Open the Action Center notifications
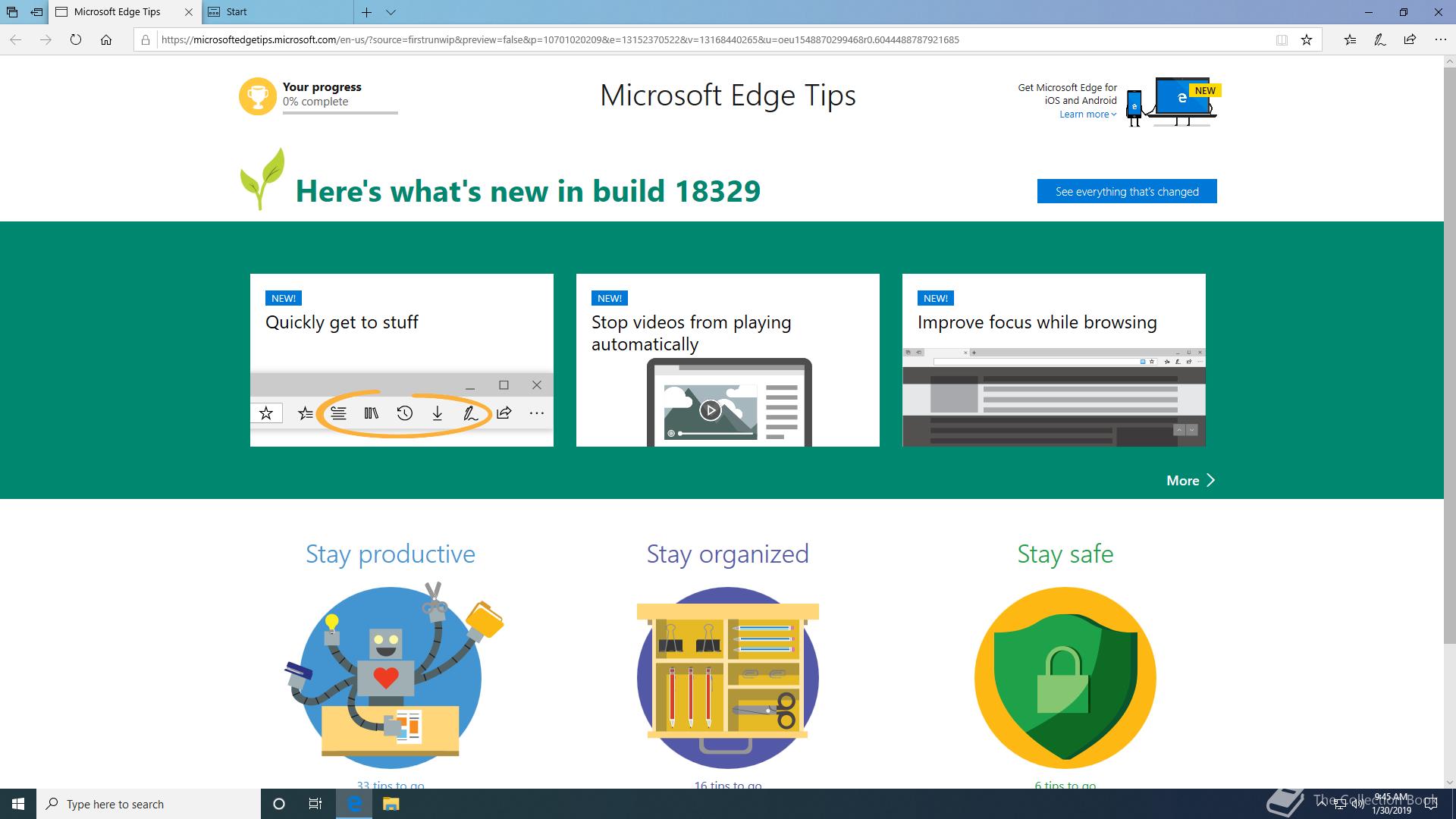Image resolution: width=1456 pixels, height=819 pixels. [x=1431, y=804]
